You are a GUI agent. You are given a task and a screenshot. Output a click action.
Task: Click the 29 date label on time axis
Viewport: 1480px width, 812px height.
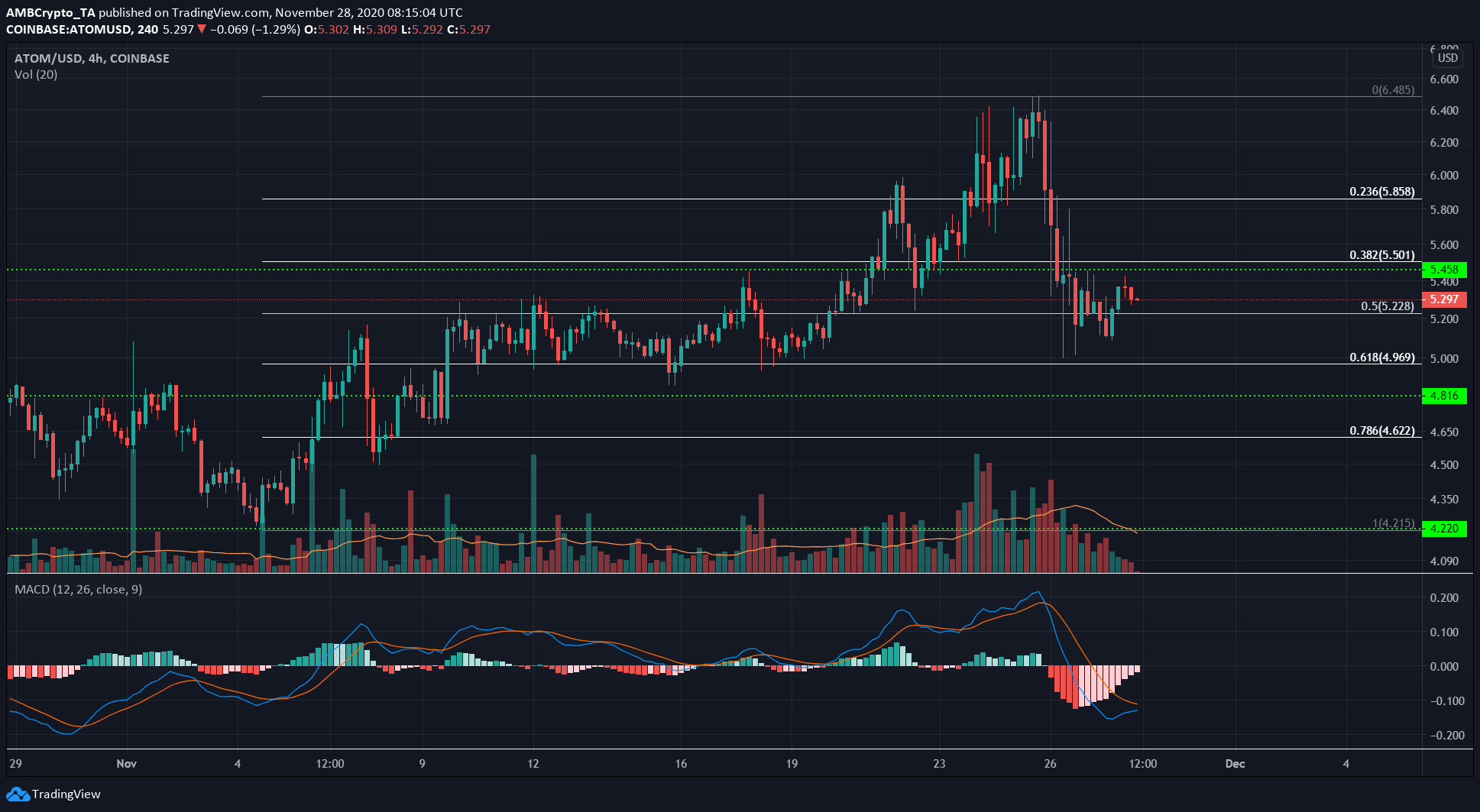[x=15, y=764]
